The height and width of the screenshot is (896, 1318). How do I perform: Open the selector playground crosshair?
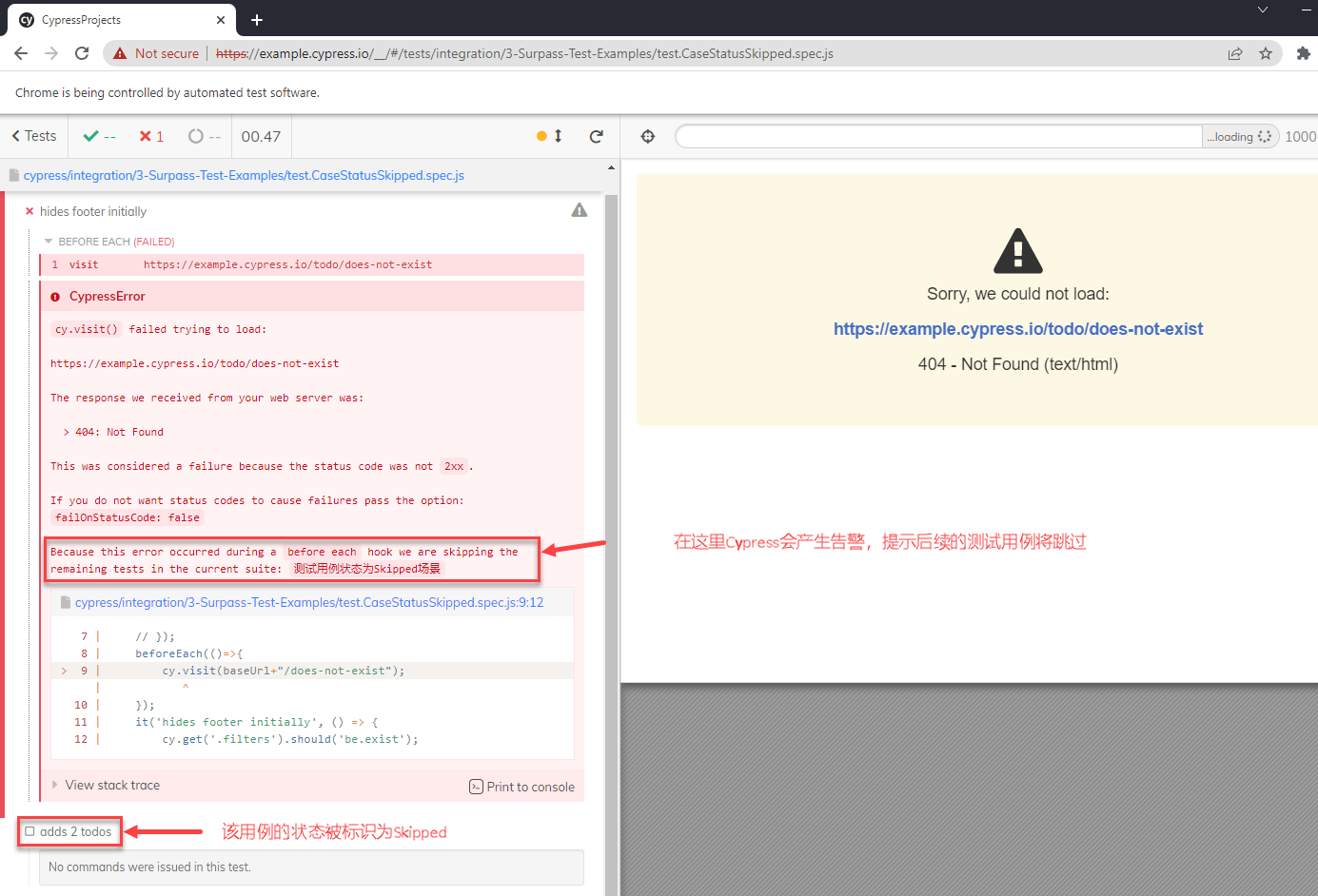[648, 136]
